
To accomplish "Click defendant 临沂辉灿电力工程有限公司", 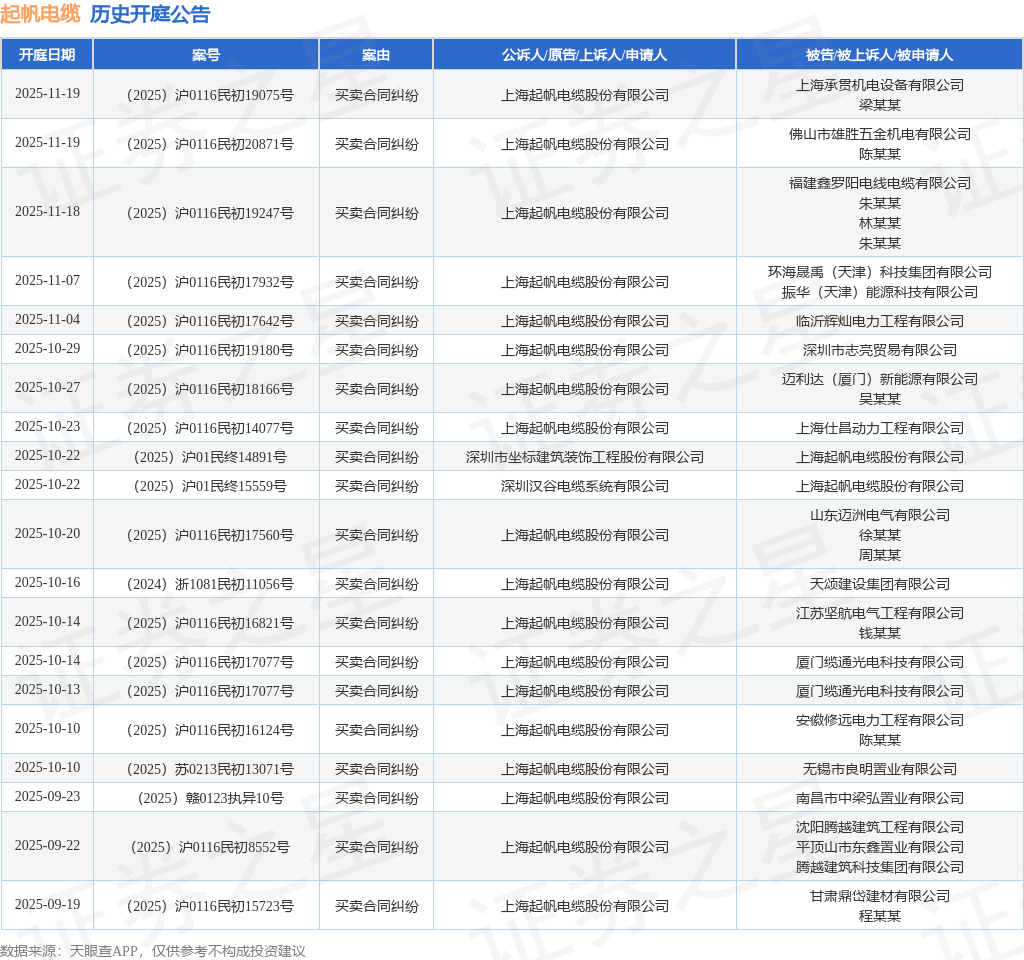I will [x=880, y=321].
